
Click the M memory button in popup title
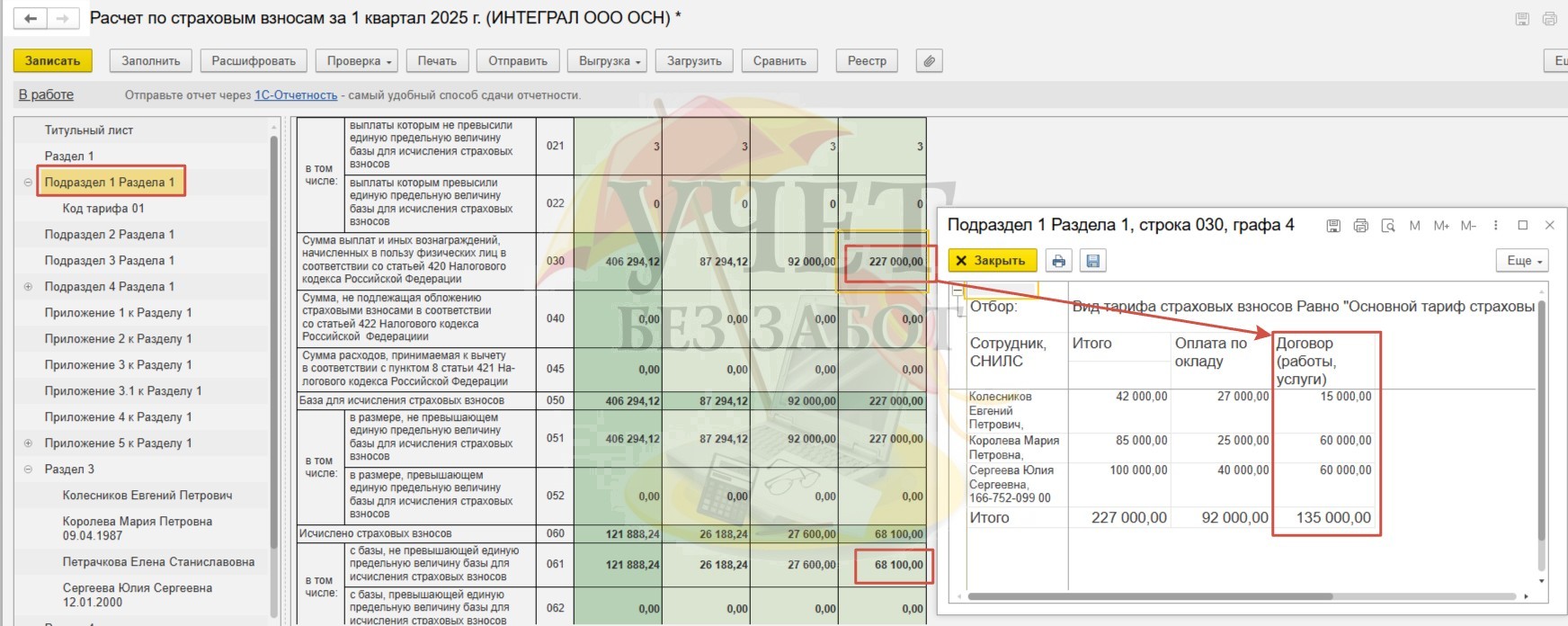pos(1414,226)
